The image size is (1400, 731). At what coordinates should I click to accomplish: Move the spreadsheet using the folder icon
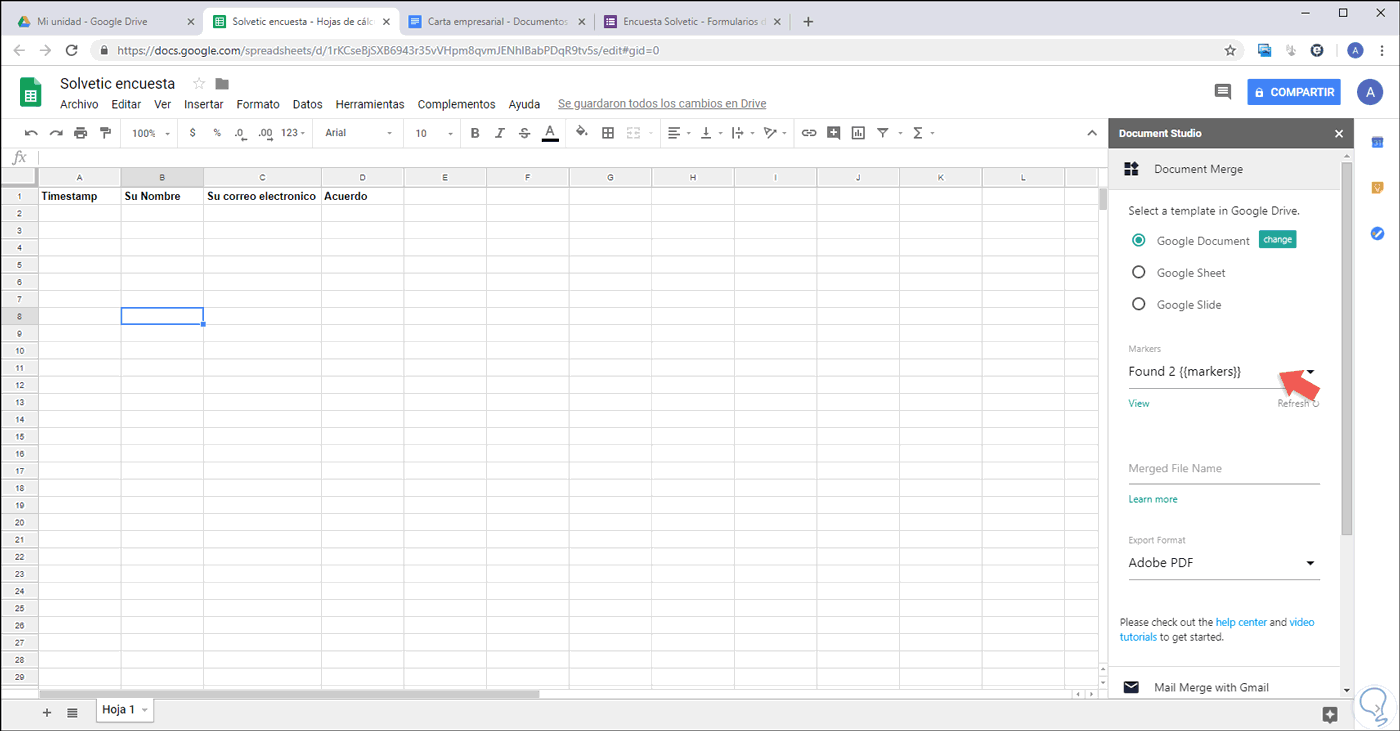(222, 84)
